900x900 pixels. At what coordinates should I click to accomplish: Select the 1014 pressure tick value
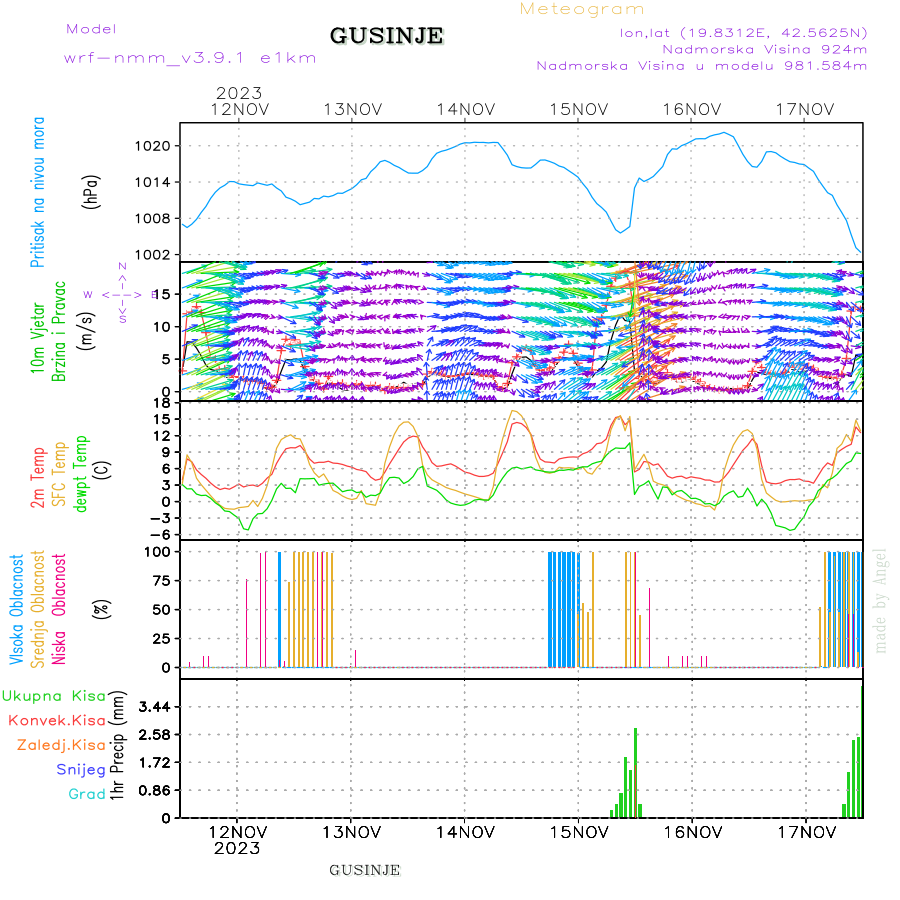(153, 183)
